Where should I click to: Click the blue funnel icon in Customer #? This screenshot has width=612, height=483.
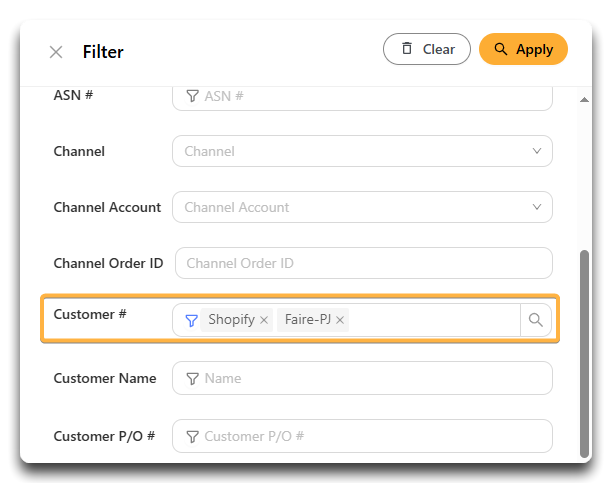tap(191, 321)
